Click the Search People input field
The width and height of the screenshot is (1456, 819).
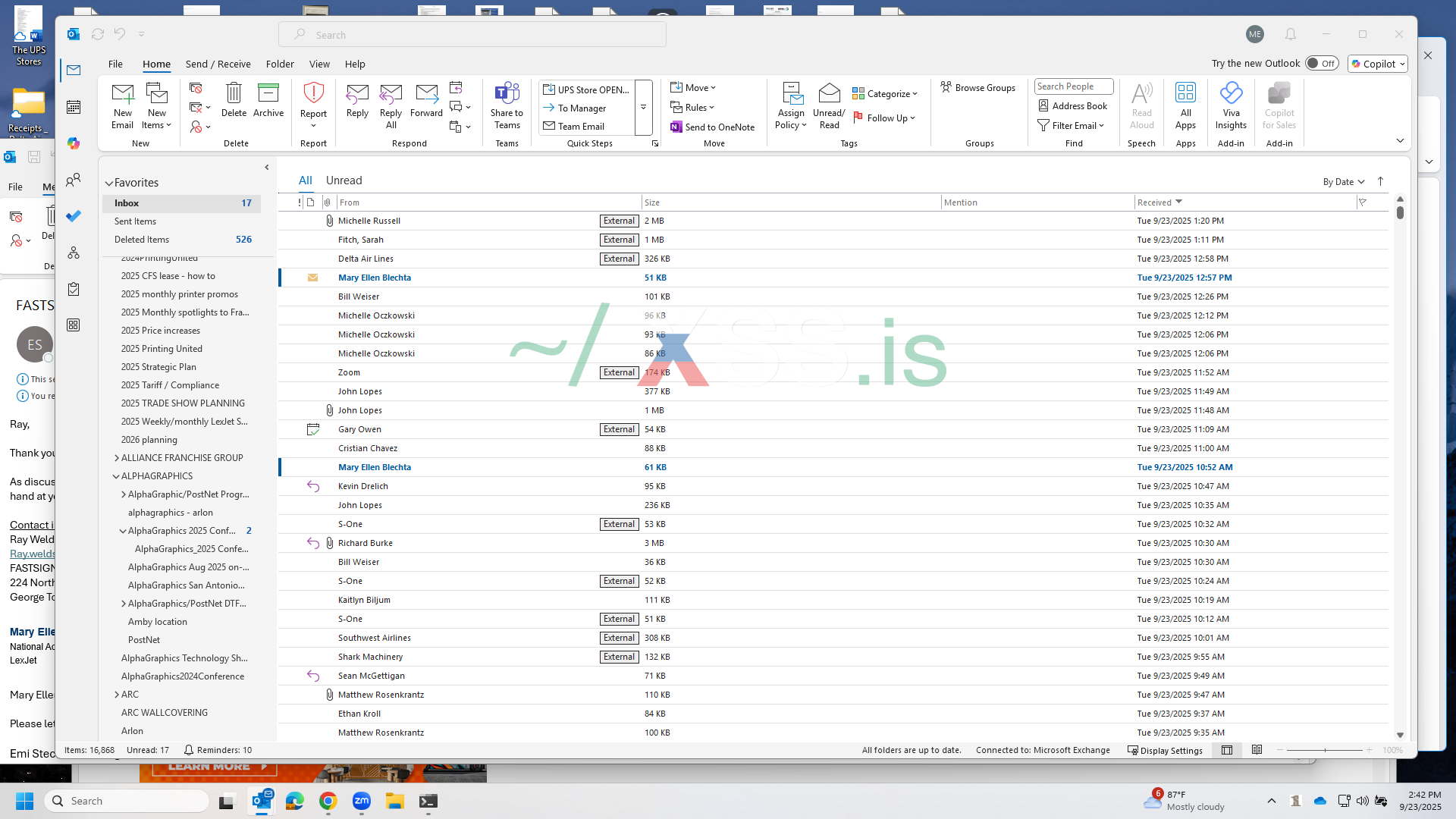coord(1072,86)
